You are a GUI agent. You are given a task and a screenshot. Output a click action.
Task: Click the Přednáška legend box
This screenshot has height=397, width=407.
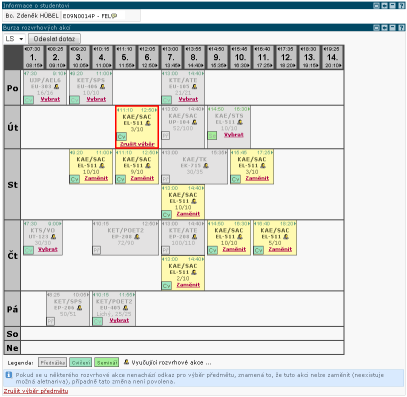(52, 362)
